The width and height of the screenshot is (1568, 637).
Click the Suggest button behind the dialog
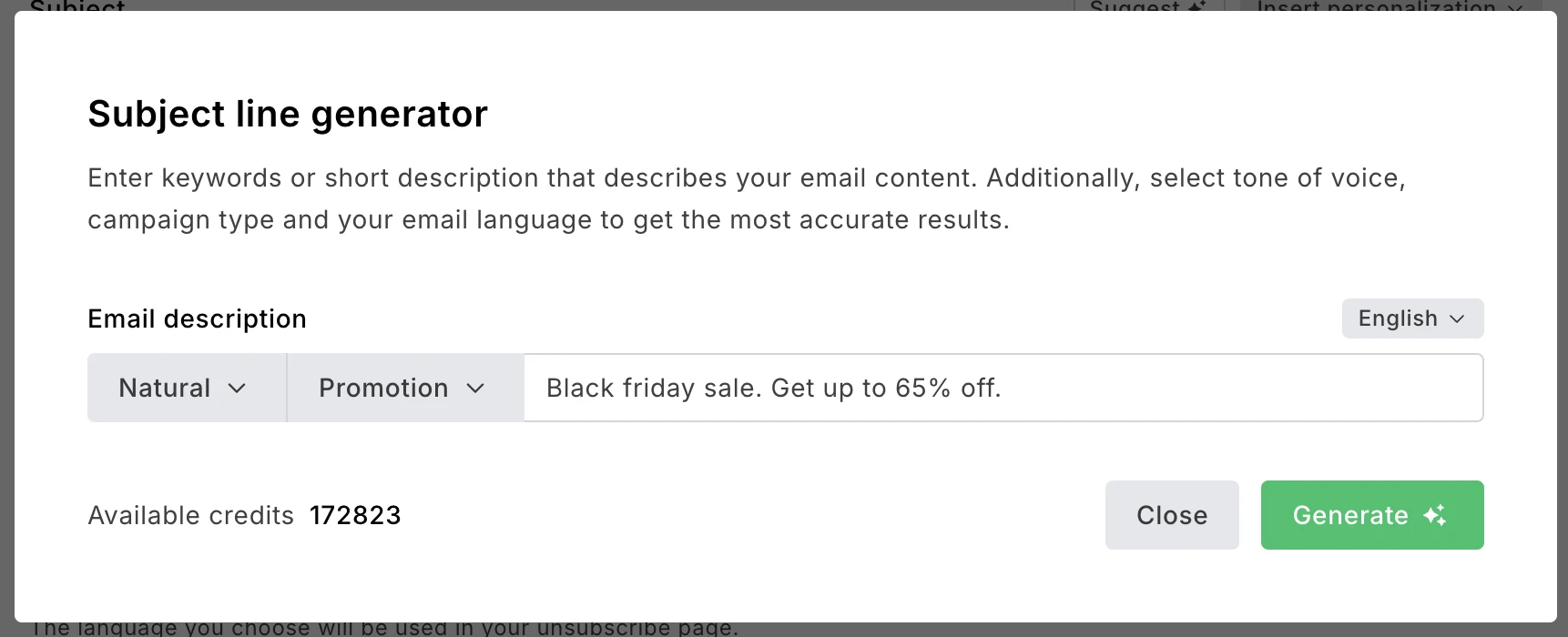click(1135, 6)
